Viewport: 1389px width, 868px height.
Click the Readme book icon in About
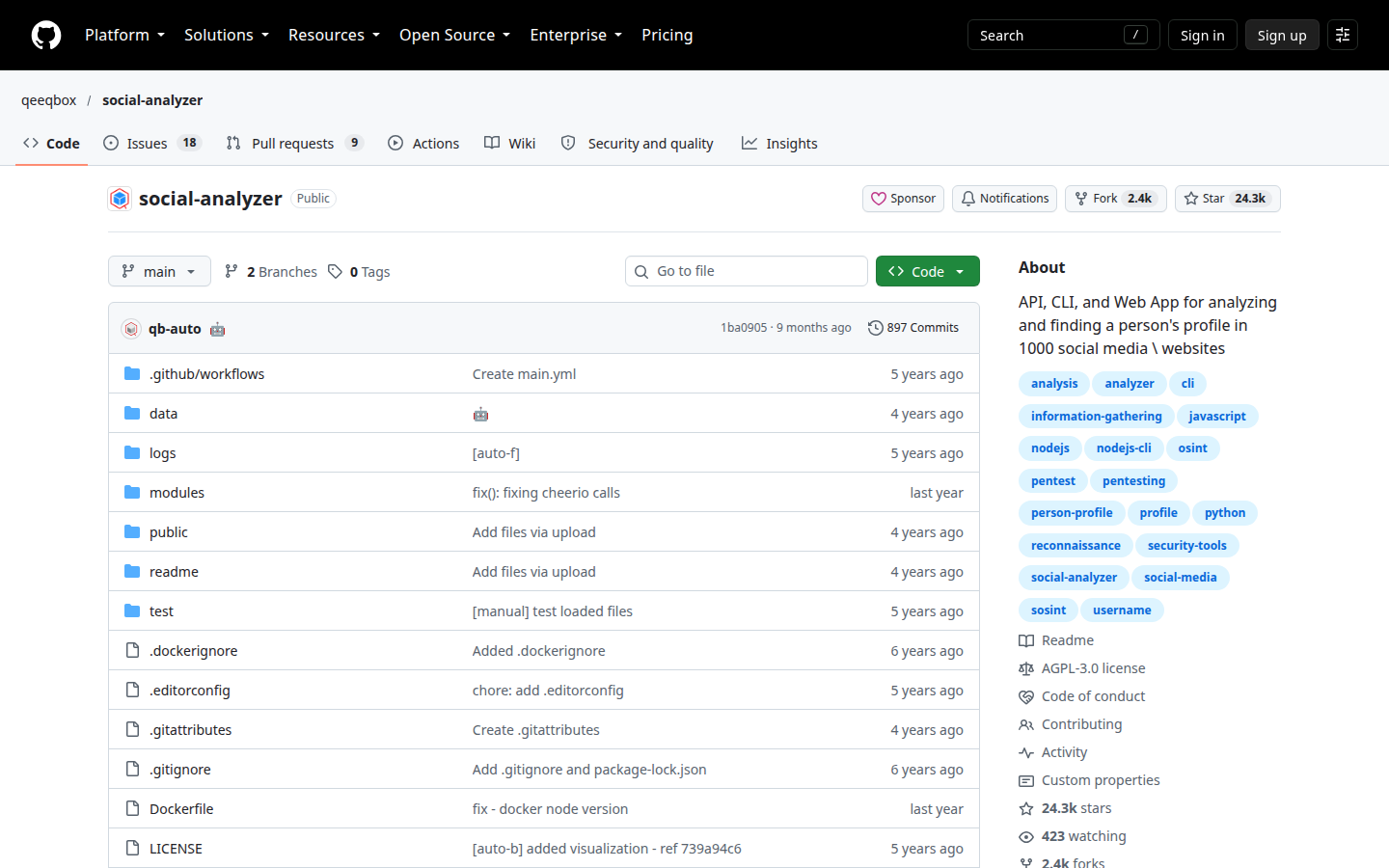point(1026,640)
